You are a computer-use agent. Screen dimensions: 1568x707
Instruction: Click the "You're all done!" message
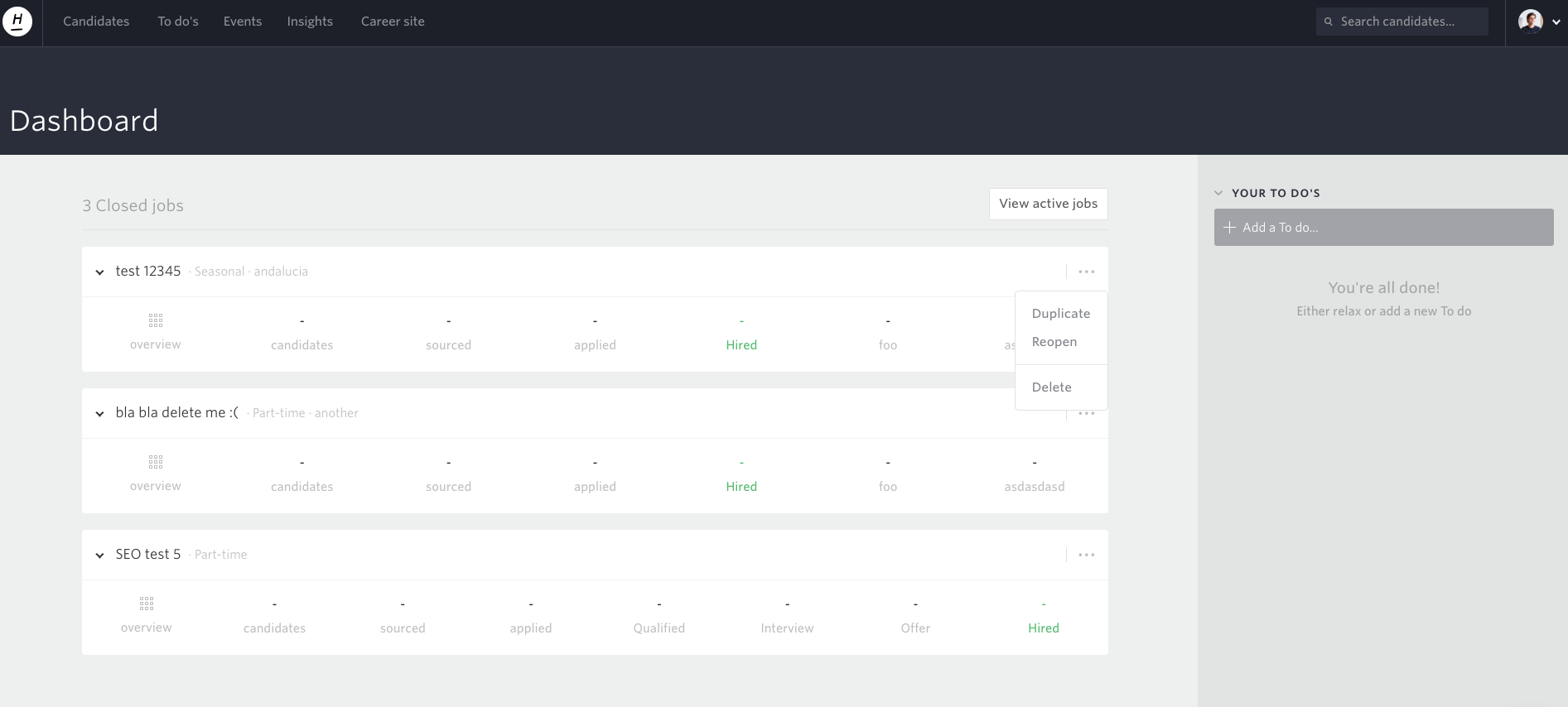tap(1384, 288)
